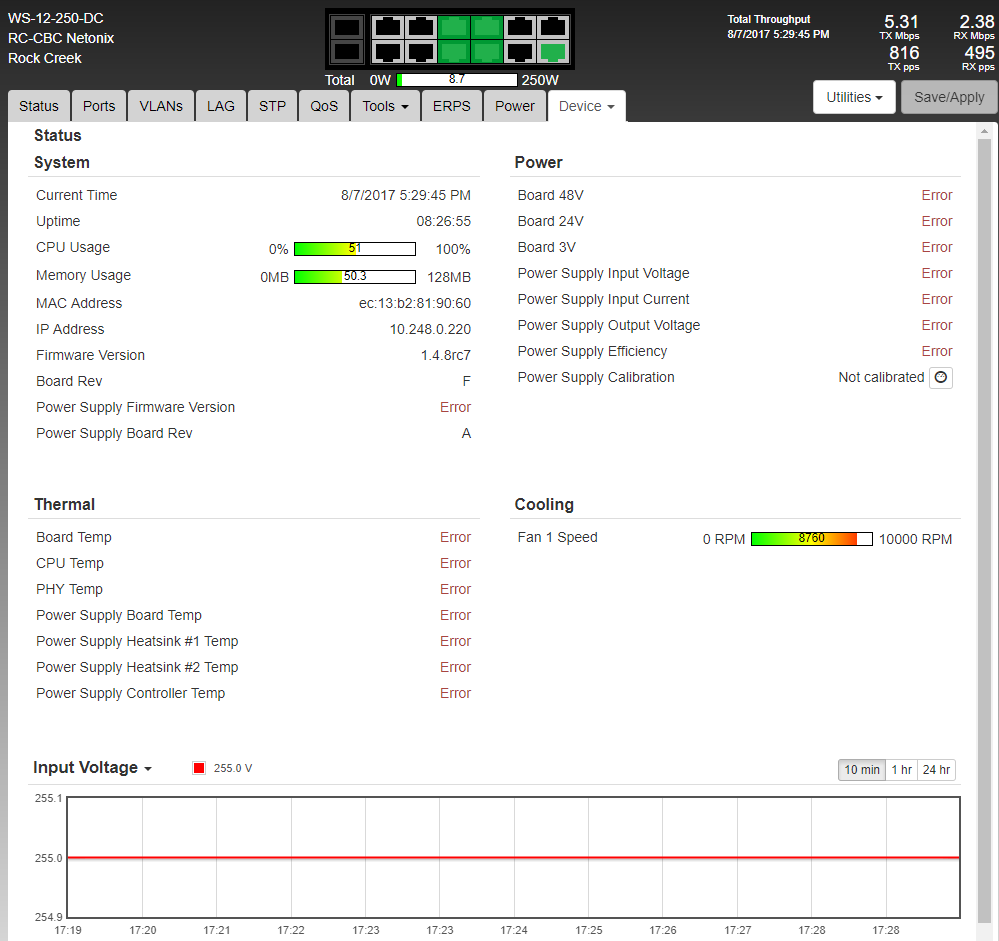Click the top-right black Ethernet port icon
The height and width of the screenshot is (941, 999).
(551, 28)
